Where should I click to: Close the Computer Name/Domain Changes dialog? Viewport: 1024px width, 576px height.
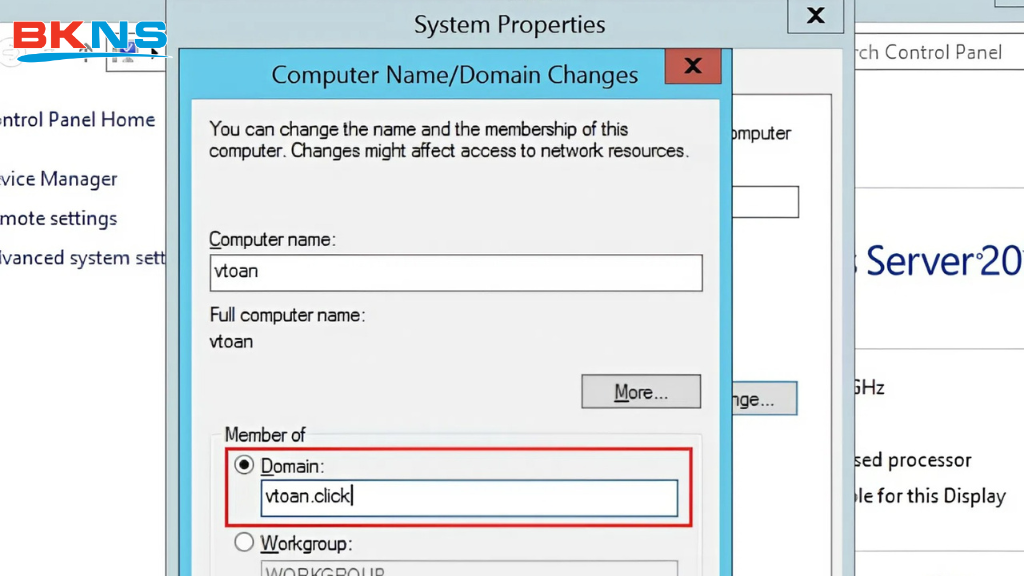[693, 68]
